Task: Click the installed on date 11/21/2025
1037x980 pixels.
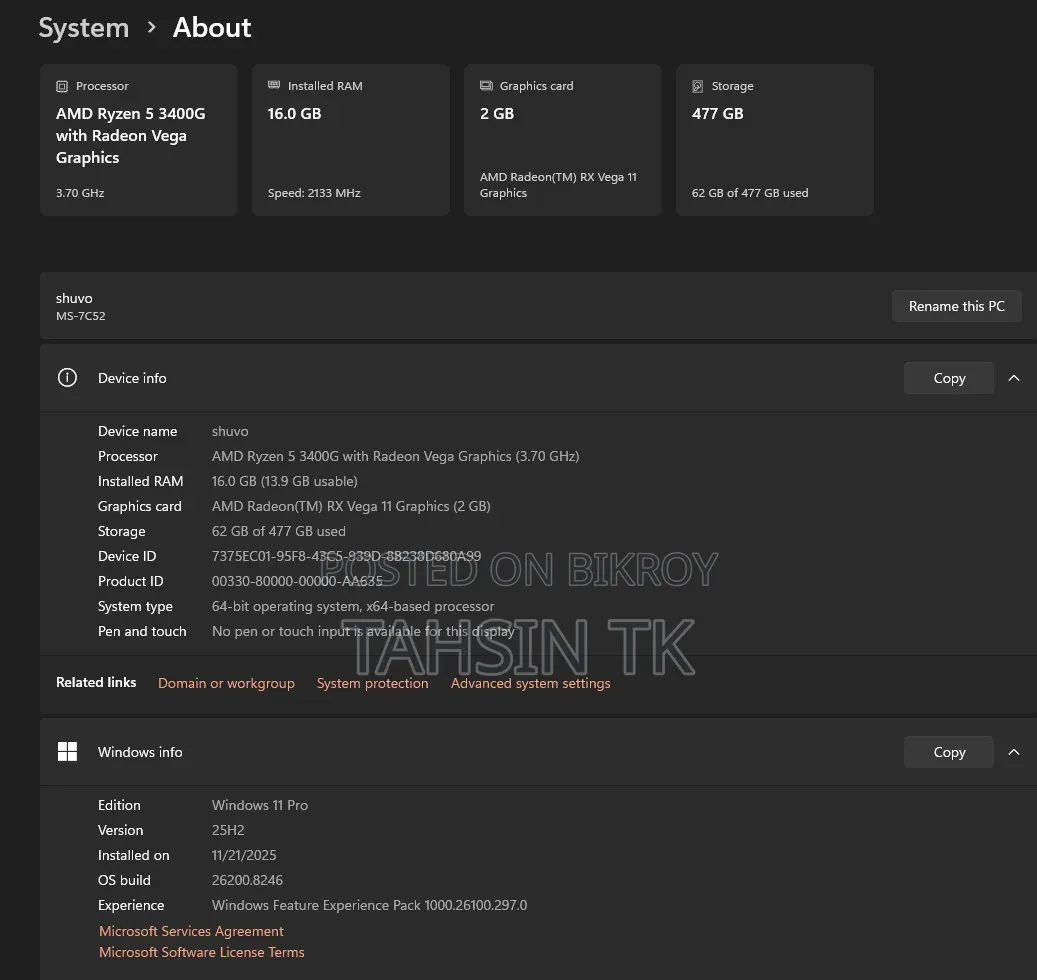Action: 244,856
